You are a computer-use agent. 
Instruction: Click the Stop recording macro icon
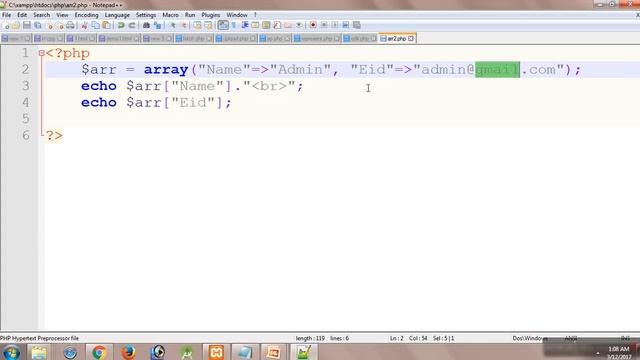(324, 25)
